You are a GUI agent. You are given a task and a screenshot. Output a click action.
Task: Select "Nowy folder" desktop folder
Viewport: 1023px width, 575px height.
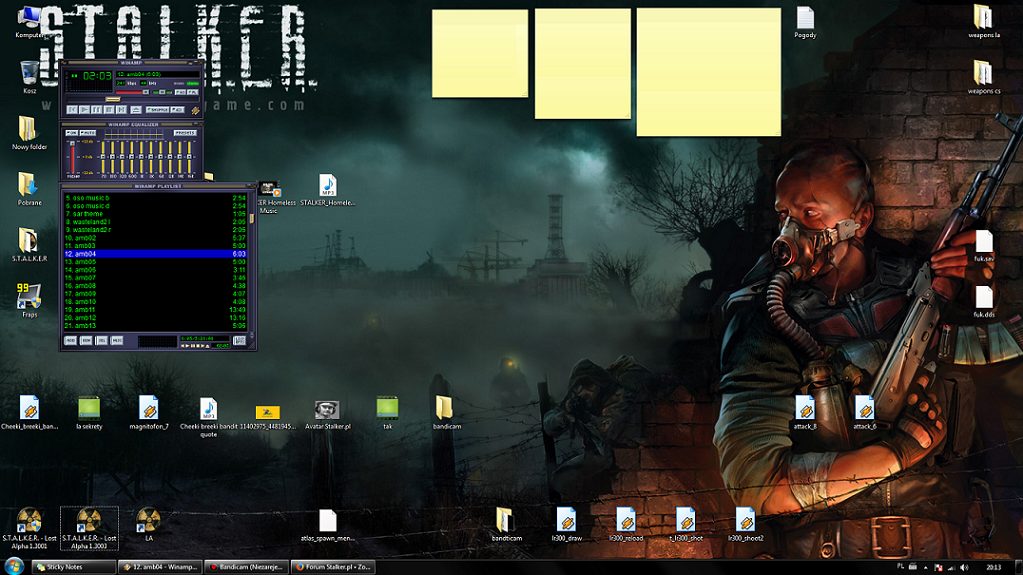click(x=29, y=133)
